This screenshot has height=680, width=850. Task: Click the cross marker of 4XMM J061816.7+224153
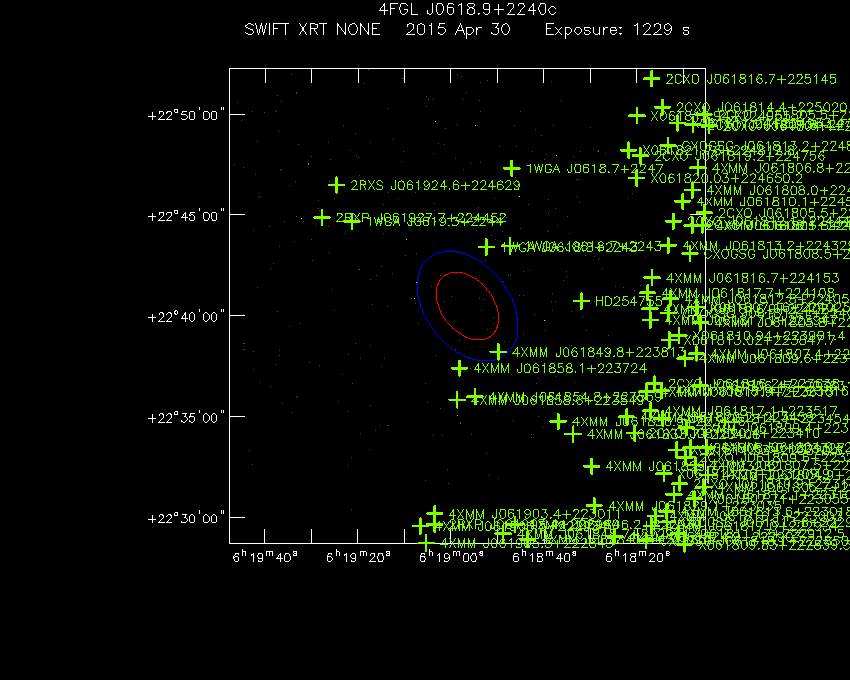[x=652, y=278]
